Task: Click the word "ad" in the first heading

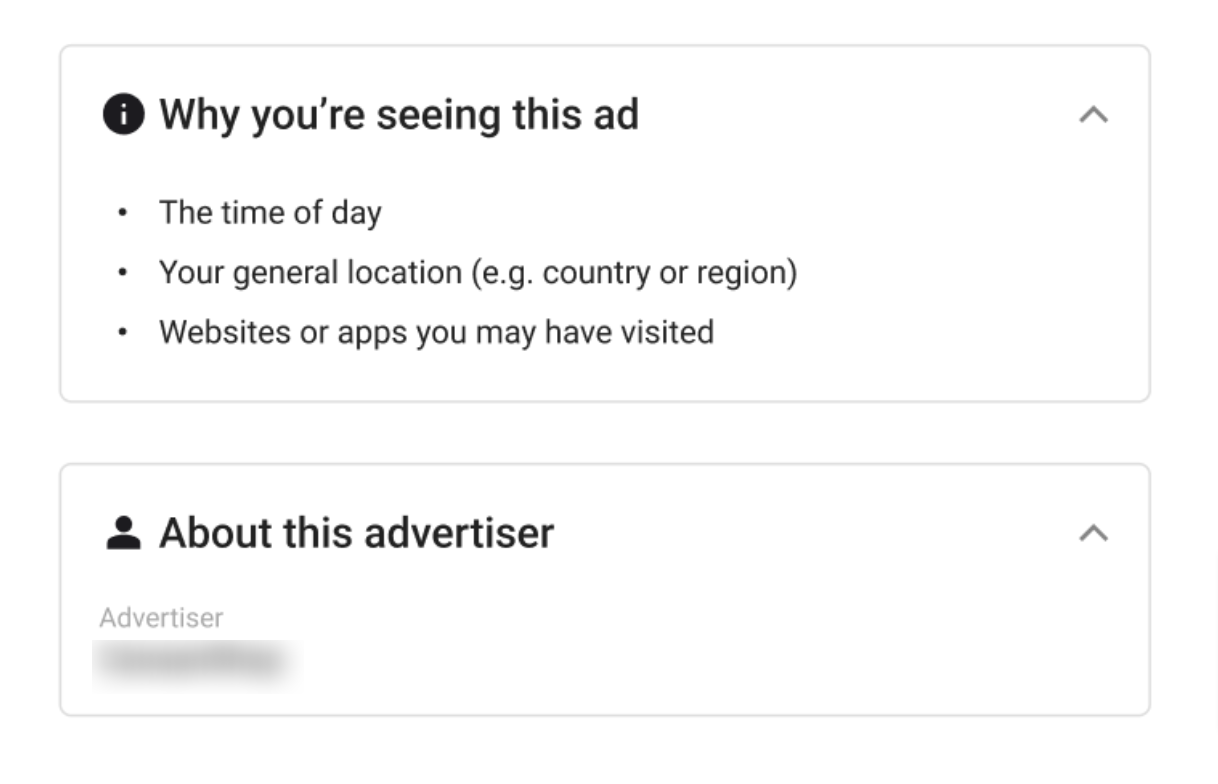Action: pos(615,115)
